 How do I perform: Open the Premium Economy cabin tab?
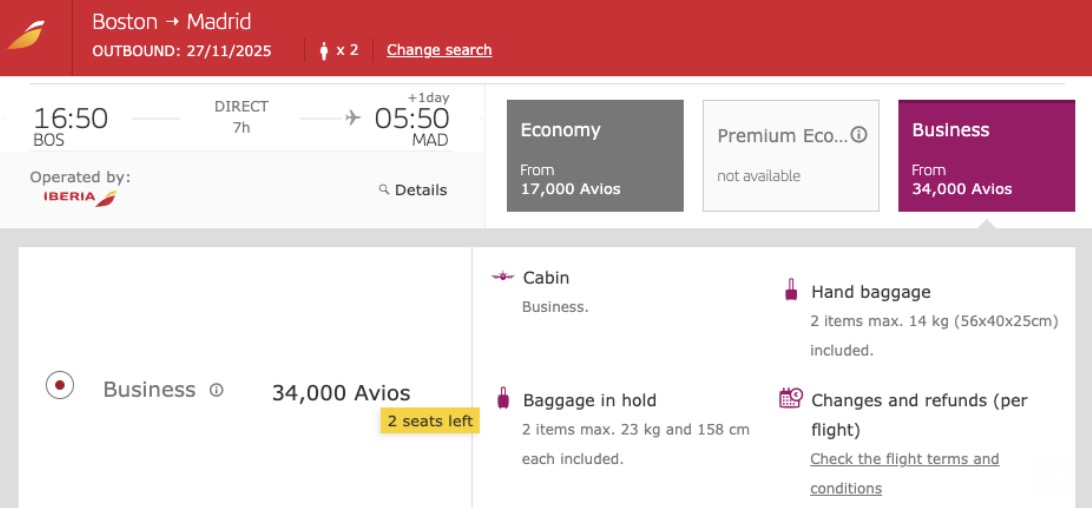tap(790, 155)
